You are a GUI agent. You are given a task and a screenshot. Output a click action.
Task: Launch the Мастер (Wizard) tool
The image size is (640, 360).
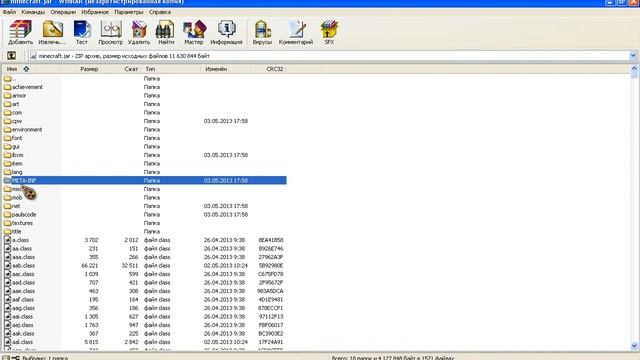point(194,32)
